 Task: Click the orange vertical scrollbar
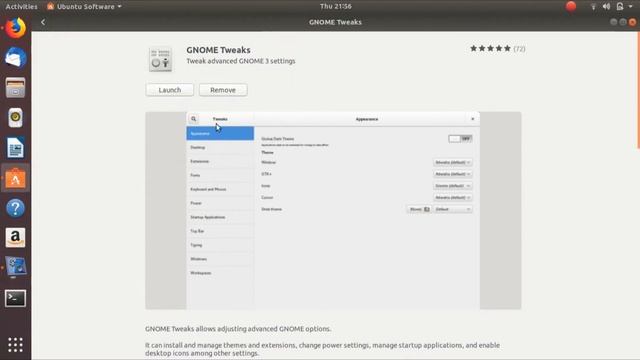[x=638, y=91]
